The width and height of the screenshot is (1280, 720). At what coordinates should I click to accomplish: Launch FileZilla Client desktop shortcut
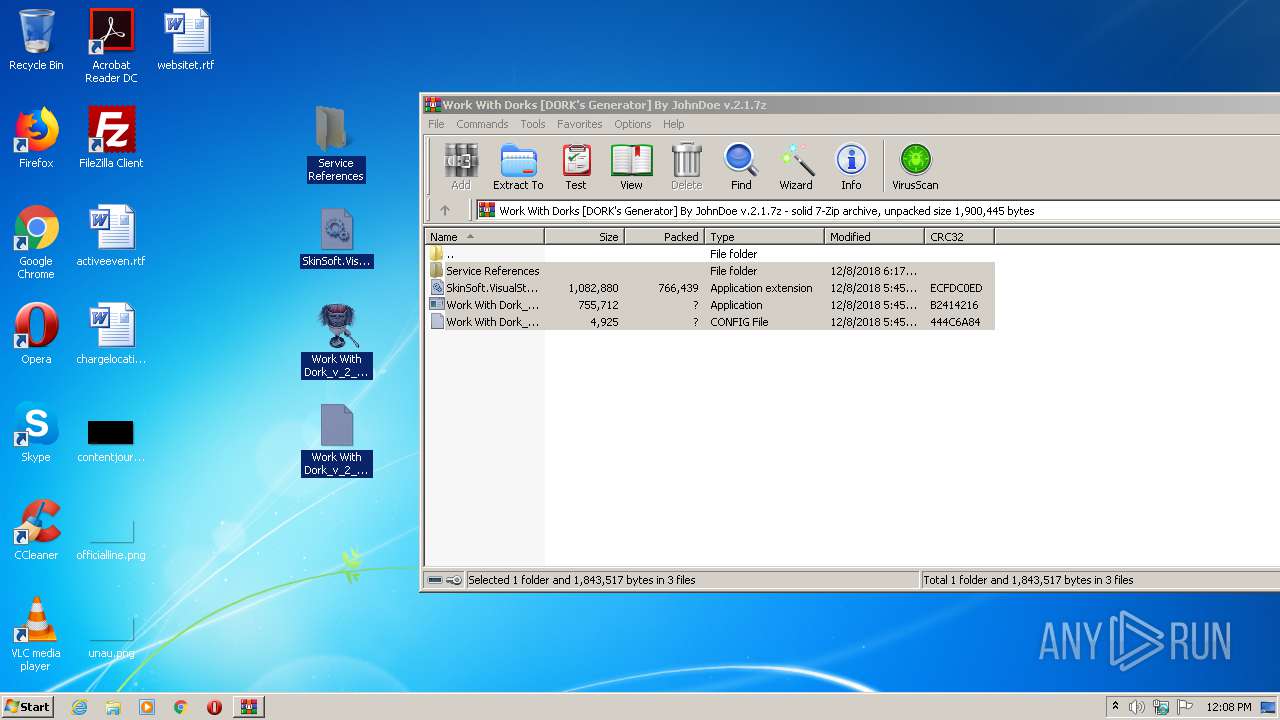click(x=111, y=138)
